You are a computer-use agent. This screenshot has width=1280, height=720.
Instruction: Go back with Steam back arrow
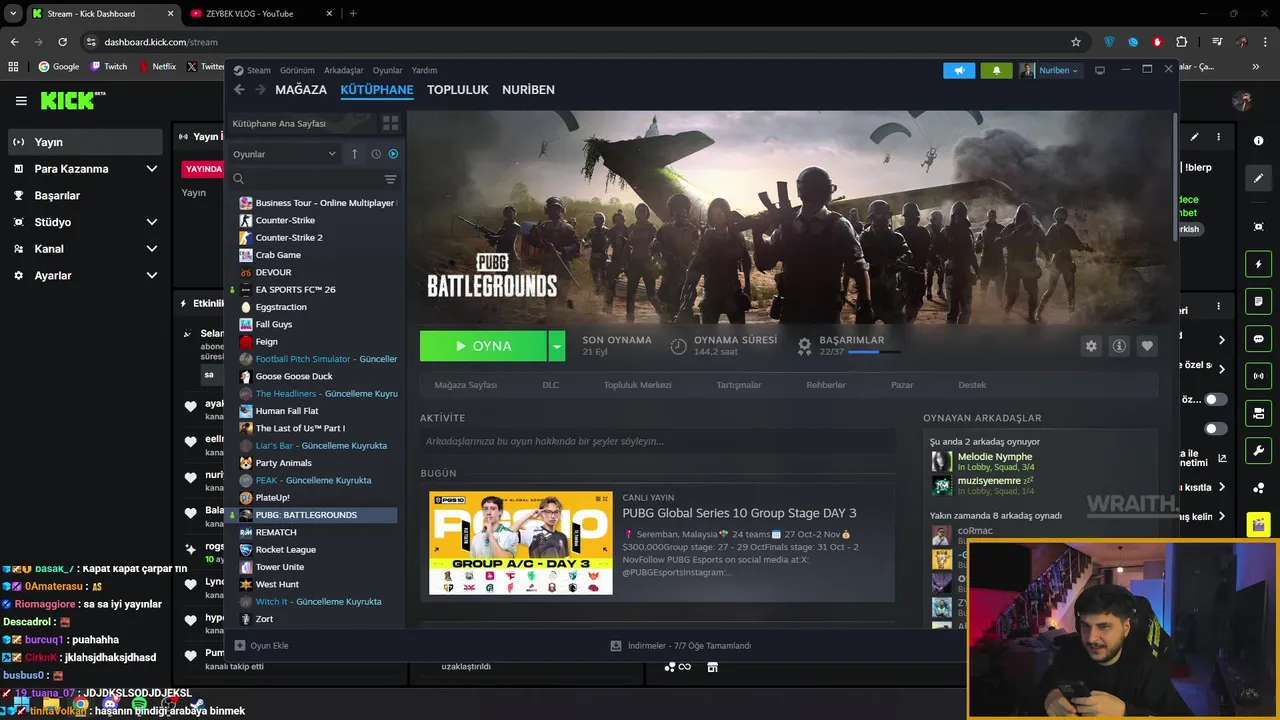coord(239,90)
